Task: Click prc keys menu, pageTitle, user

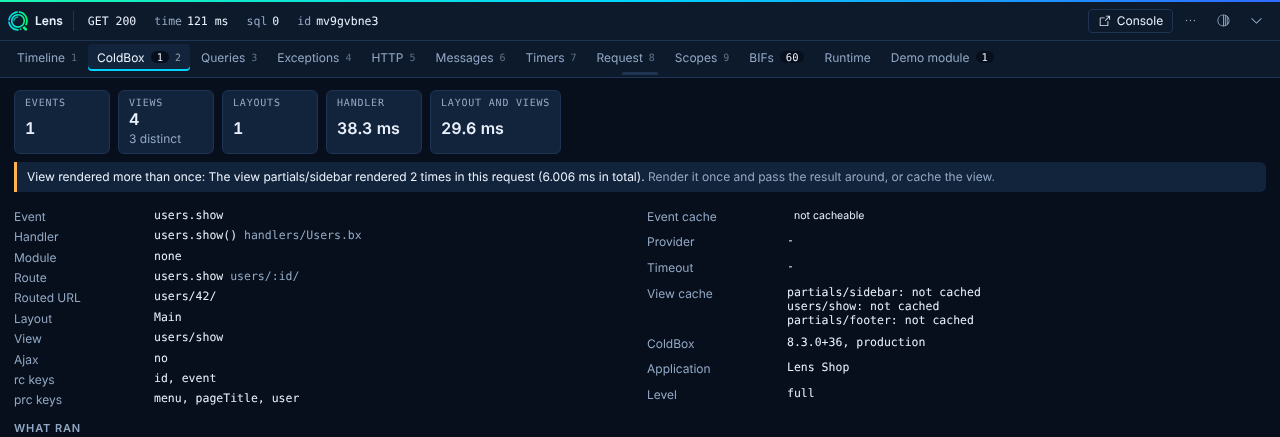Action: [x=226, y=398]
